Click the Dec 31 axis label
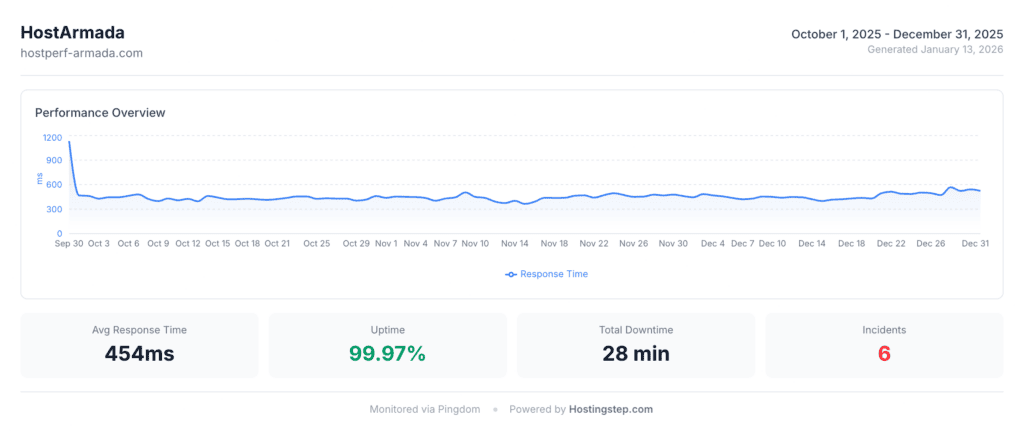Image resolution: width=1024 pixels, height=440 pixels. click(x=975, y=243)
